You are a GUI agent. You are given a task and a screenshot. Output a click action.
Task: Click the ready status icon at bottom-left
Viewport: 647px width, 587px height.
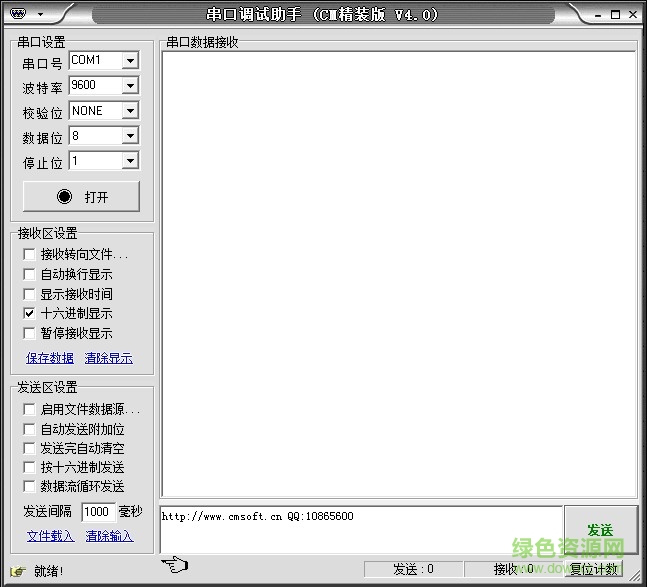pos(17,571)
